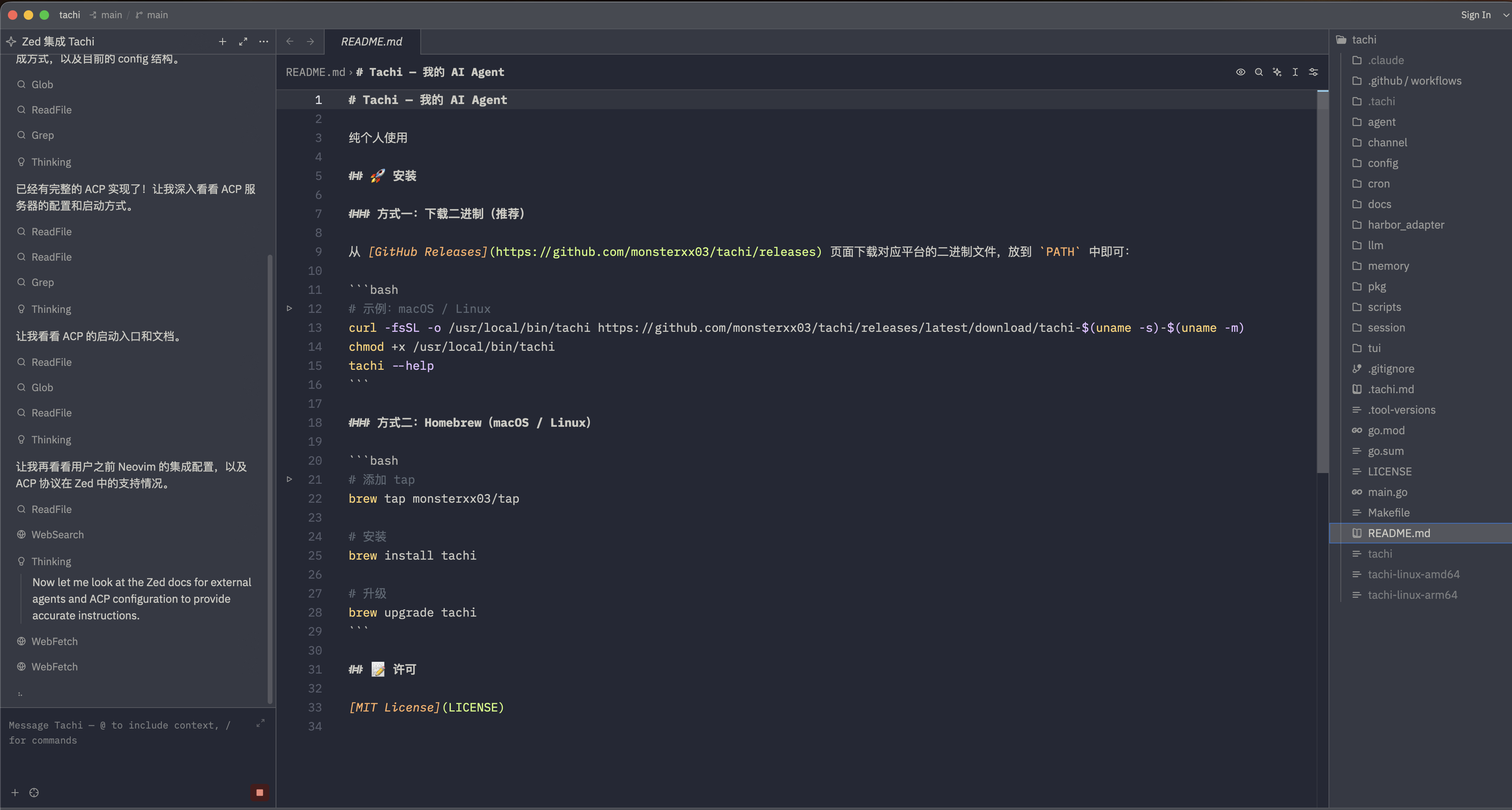This screenshot has height=810, width=1512.
Task: Navigate forward in editor history
Action: point(310,42)
